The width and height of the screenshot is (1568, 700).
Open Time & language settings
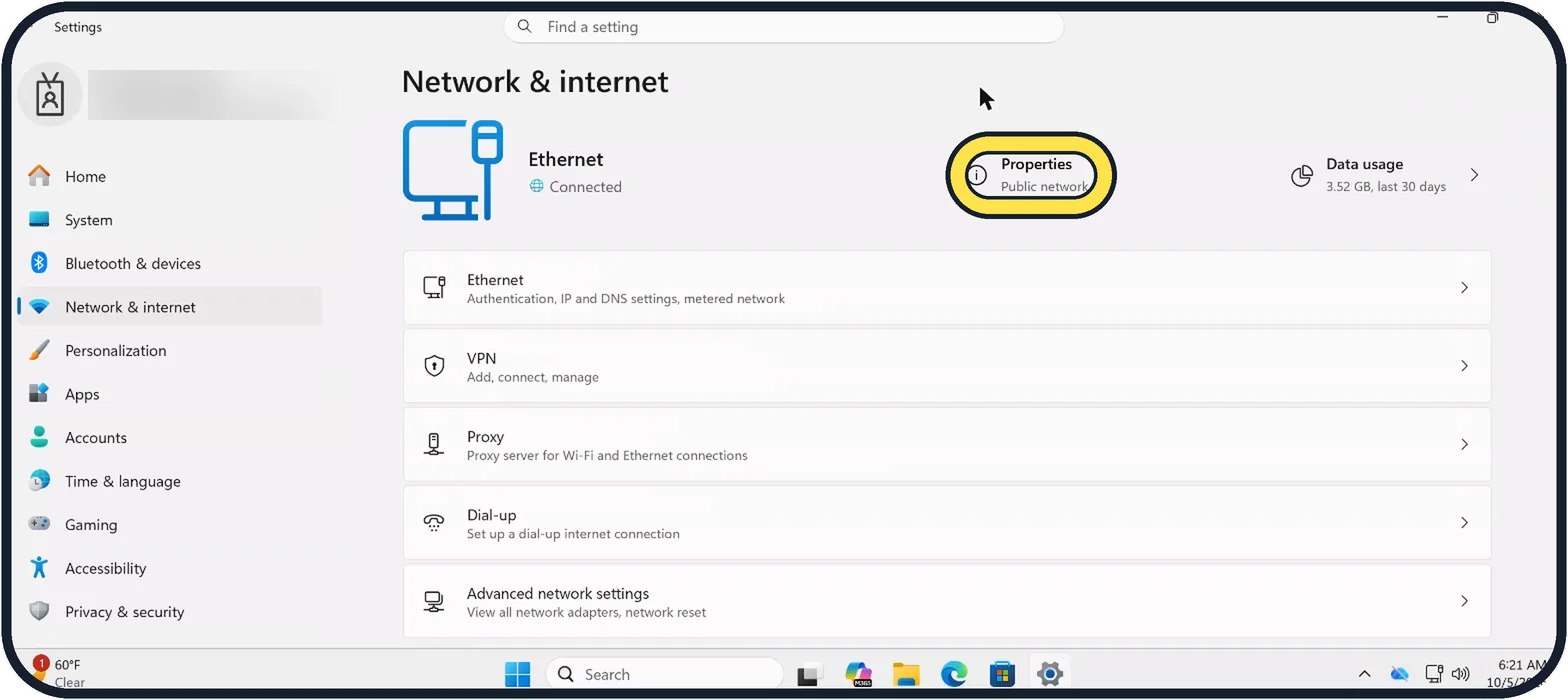tap(168, 481)
